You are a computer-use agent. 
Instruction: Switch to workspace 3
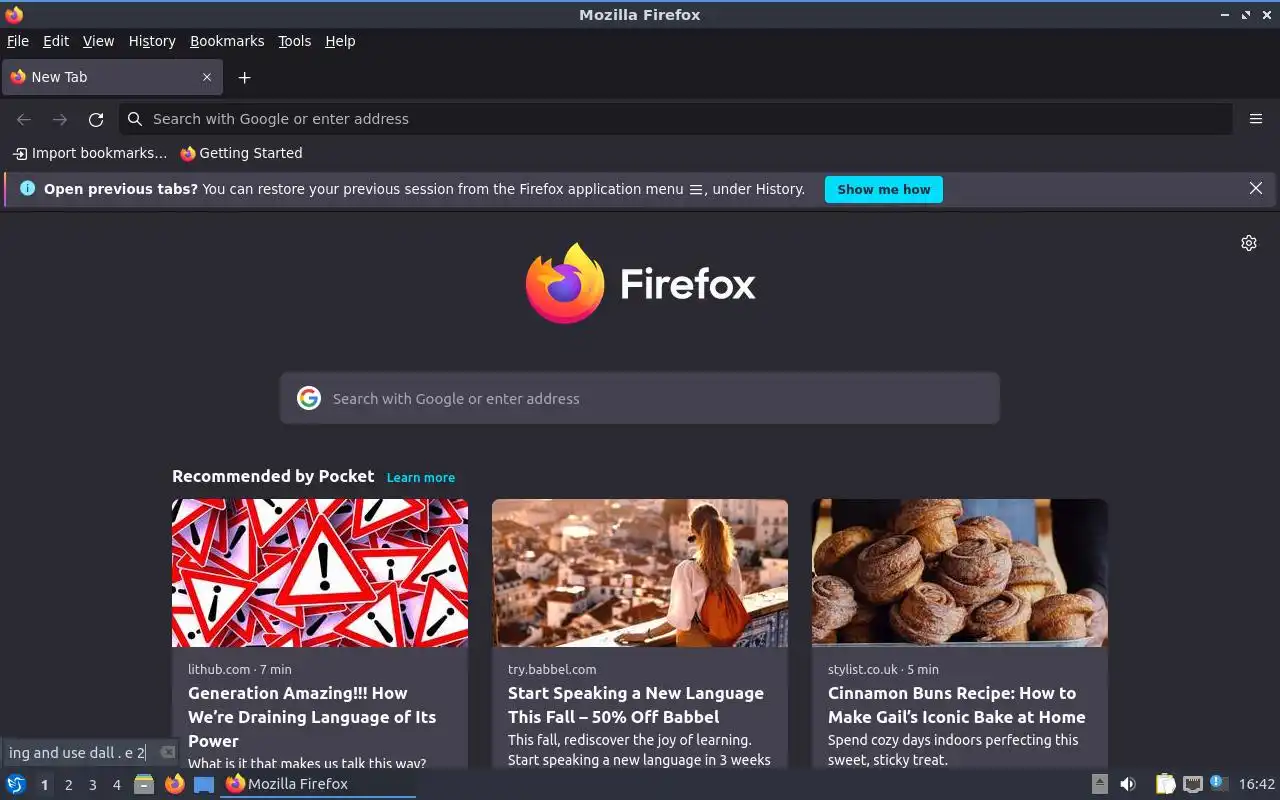point(92,785)
